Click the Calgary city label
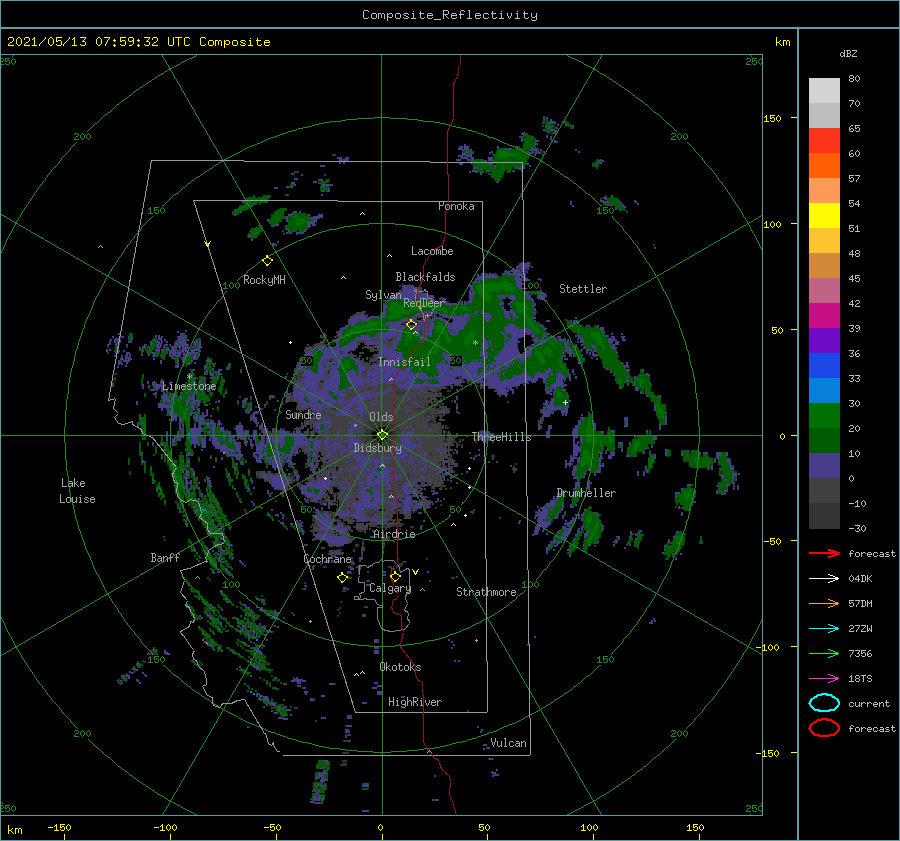900x841 pixels. (x=390, y=588)
